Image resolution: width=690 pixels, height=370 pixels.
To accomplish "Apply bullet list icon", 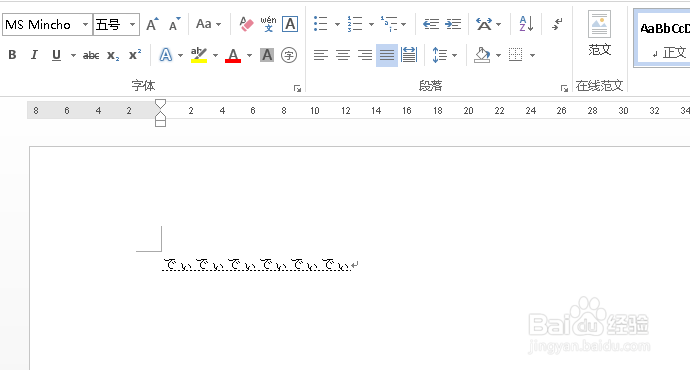I will click(x=321, y=24).
